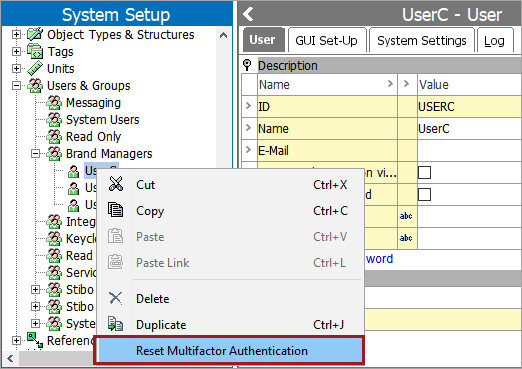Click the second user icon under Brand Managers

73,188
